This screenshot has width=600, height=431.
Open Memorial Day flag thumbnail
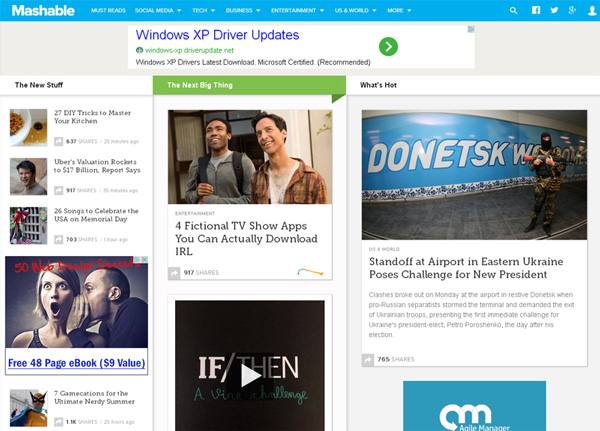pyautogui.click(x=28, y=225)
